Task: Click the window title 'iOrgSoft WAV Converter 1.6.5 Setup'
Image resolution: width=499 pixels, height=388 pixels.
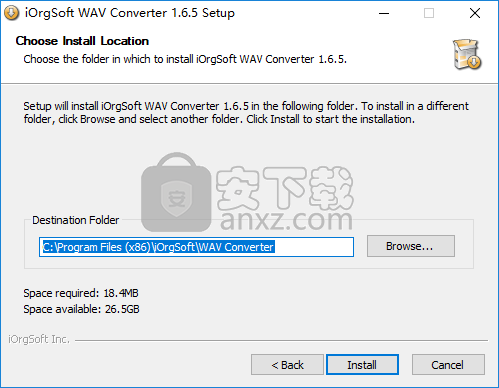Action: click(130, 13)
